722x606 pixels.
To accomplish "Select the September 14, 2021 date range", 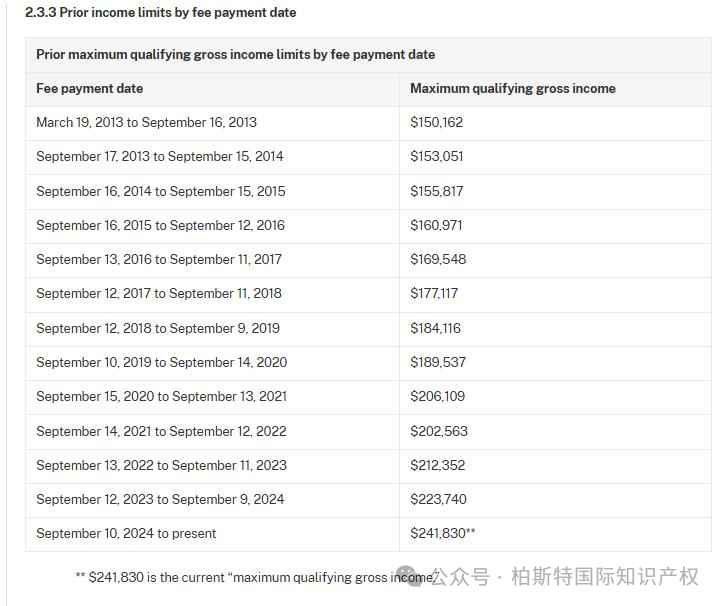I will [x=161, y=431].
